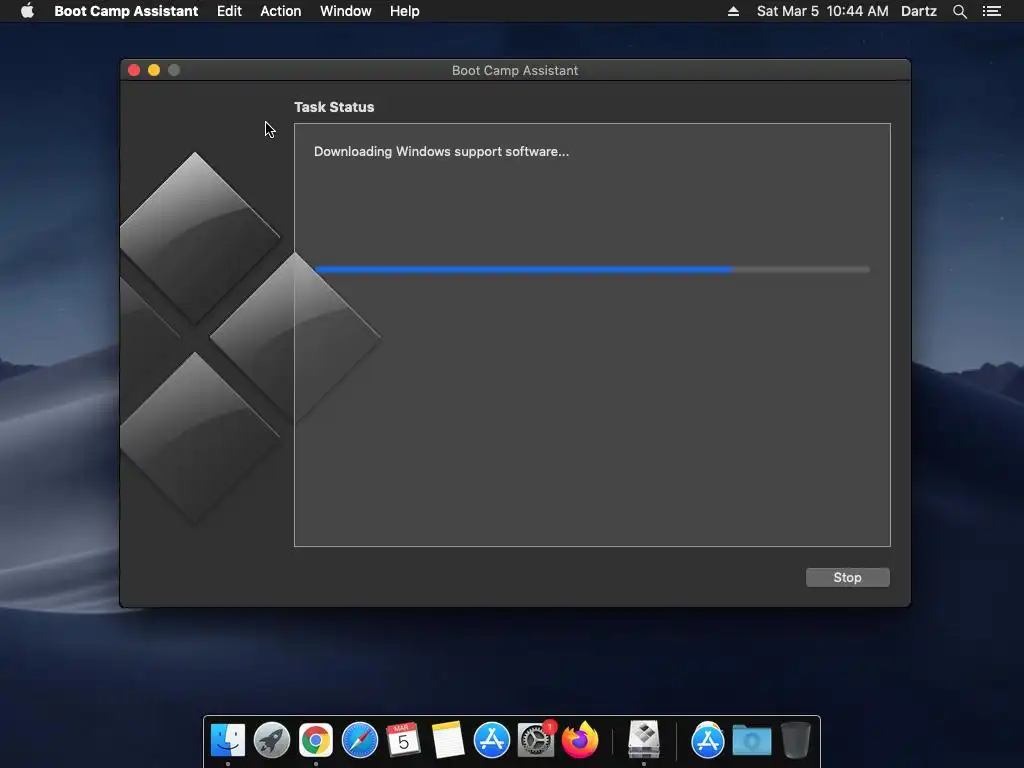Stop the Windows support software download
The height and width of the screenshot is (768, 1024).
coord(847,577)
